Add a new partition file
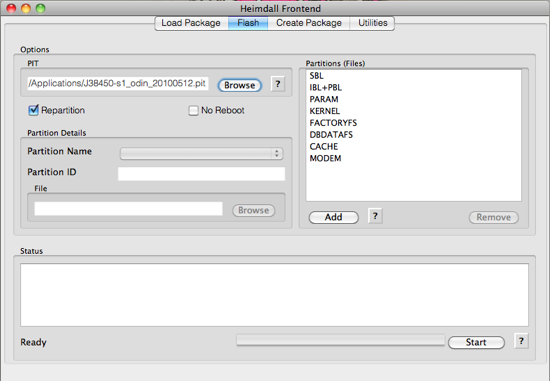This screenshot has width=550, height=381. (x=334, y=217)
